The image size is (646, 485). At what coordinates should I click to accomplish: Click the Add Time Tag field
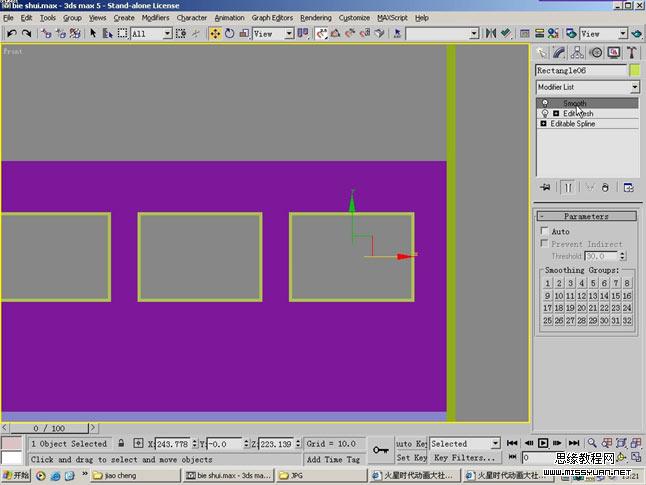pyautogui.click(x=333, y=459)
